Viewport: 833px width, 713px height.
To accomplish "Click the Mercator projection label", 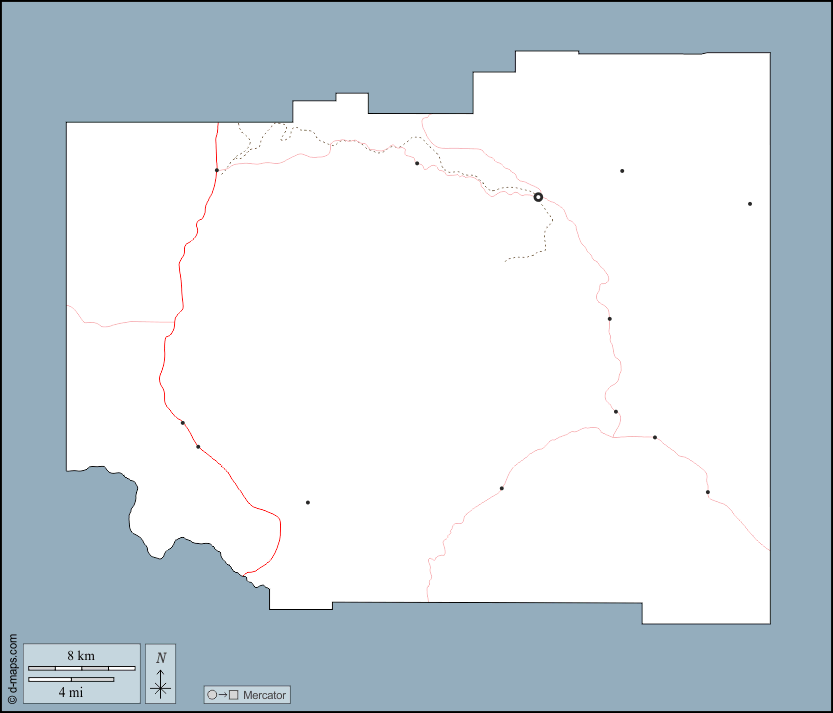I will point(264,695).
